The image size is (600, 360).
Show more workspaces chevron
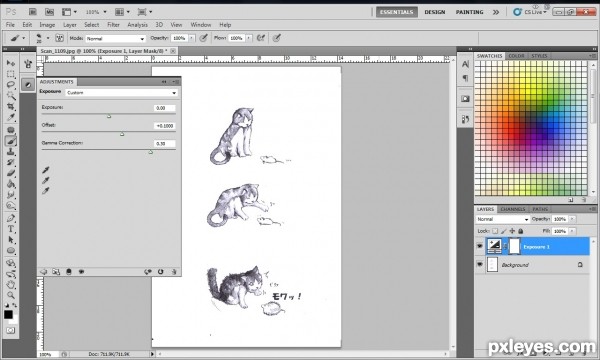[496, 12]
